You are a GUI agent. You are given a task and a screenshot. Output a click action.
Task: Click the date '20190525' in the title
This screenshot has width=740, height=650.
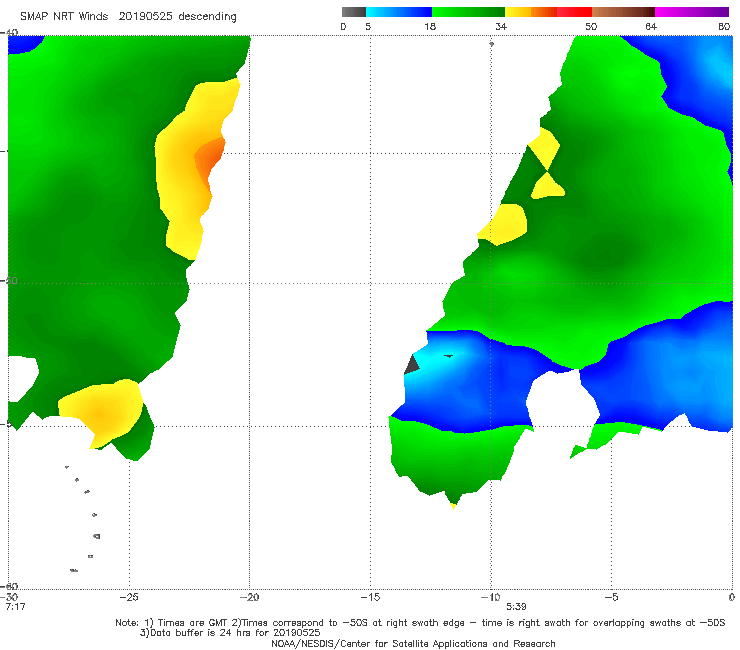click(145, 17)
